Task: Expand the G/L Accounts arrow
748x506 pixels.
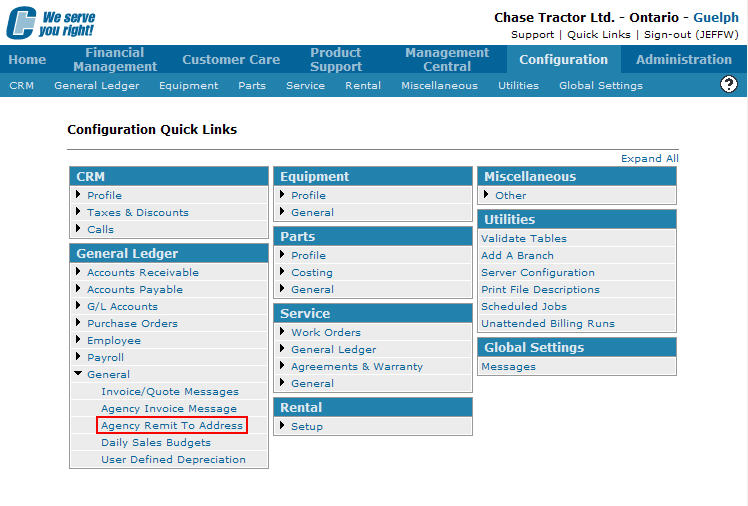Action: (78, 305)
